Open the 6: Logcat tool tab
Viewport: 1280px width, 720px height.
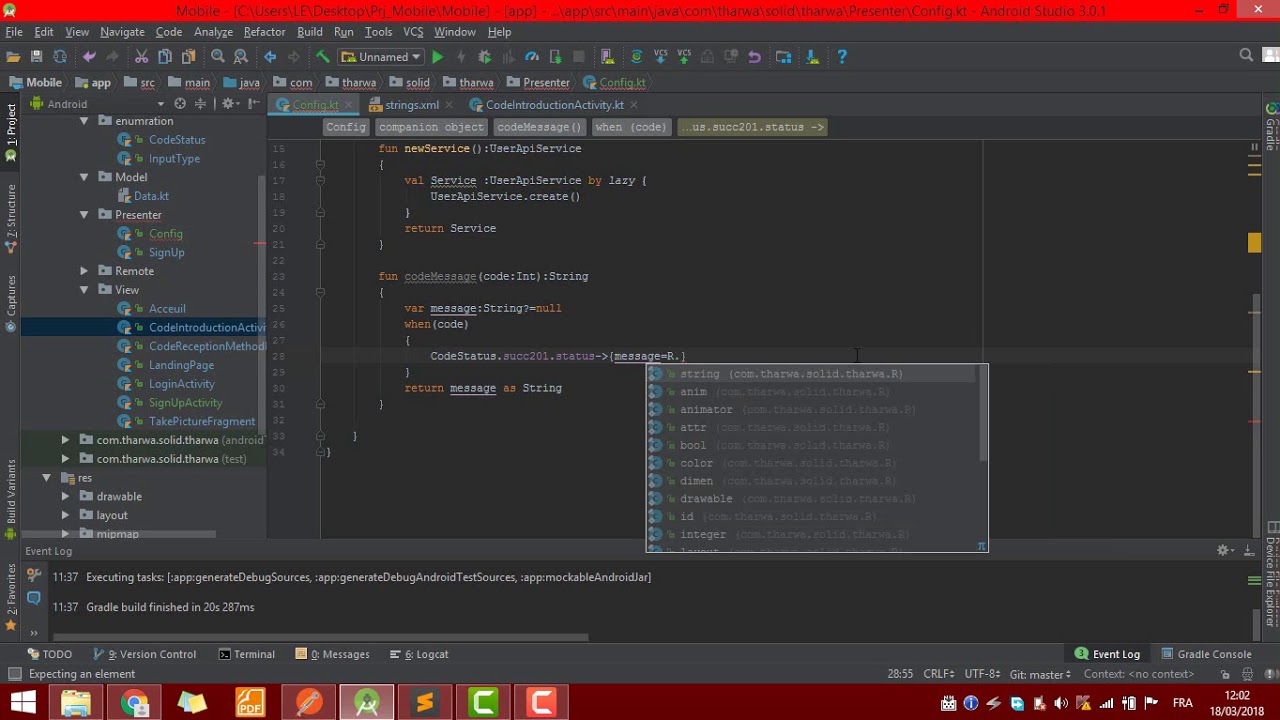418,654
